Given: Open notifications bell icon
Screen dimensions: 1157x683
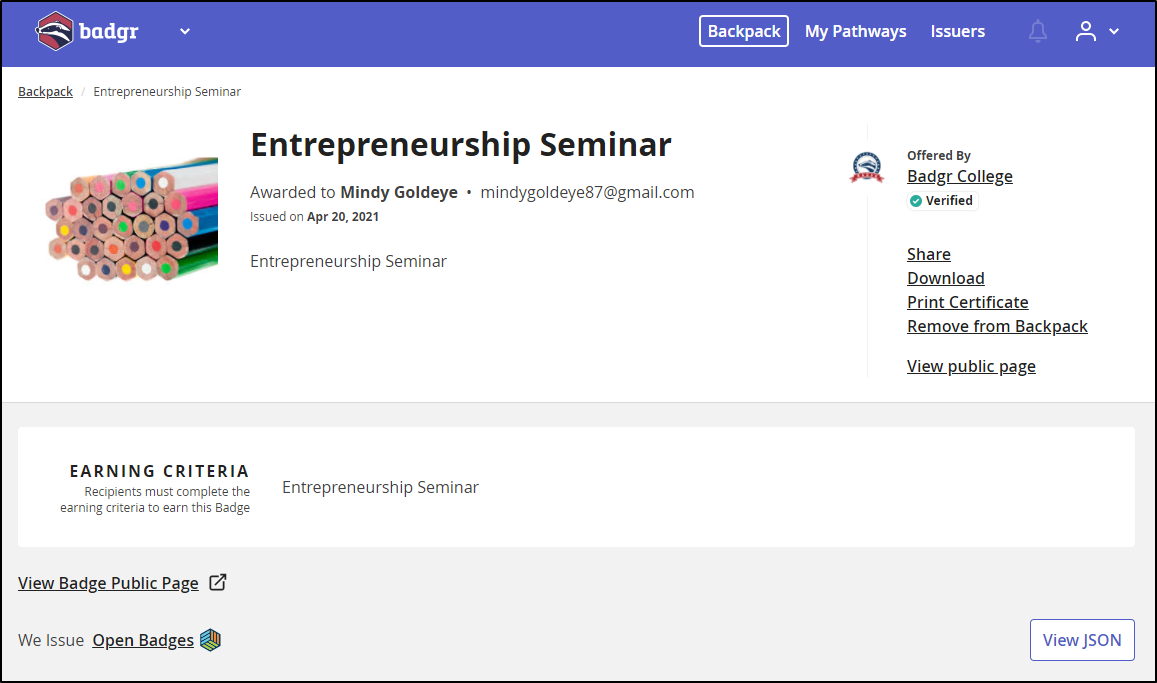Looking at the screenshot, I should coord(1037,31).
